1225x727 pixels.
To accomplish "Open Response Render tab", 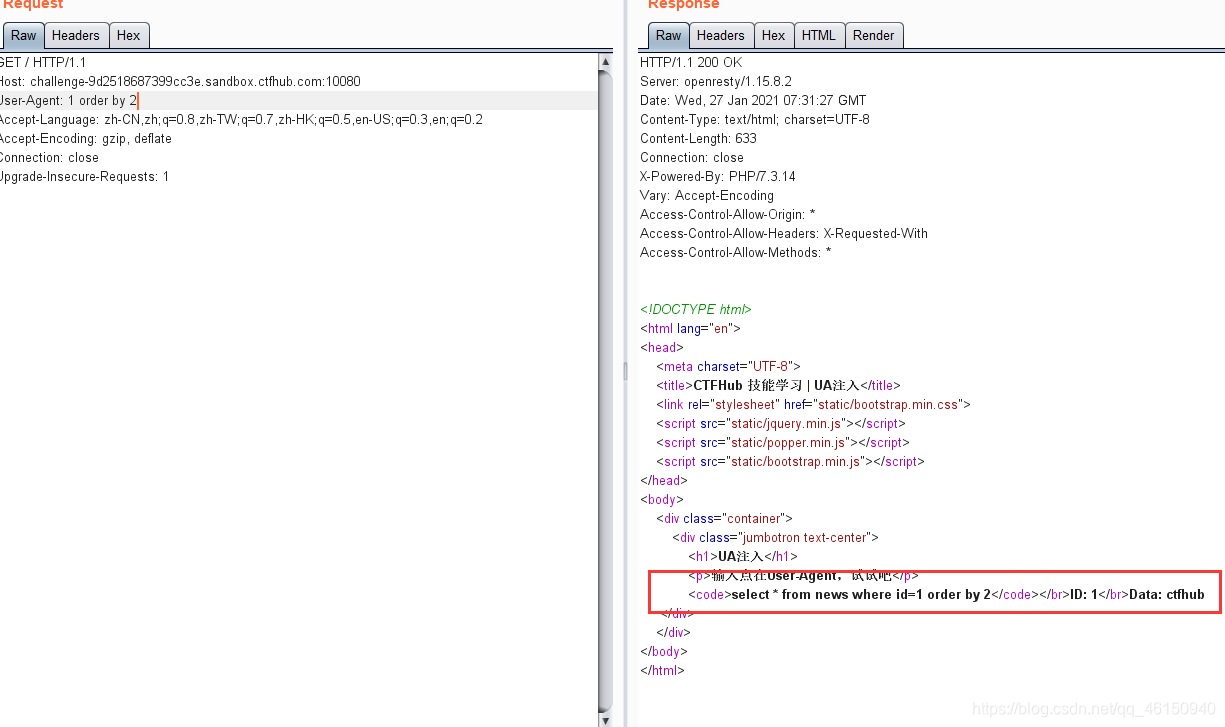I will pos(874,36).
